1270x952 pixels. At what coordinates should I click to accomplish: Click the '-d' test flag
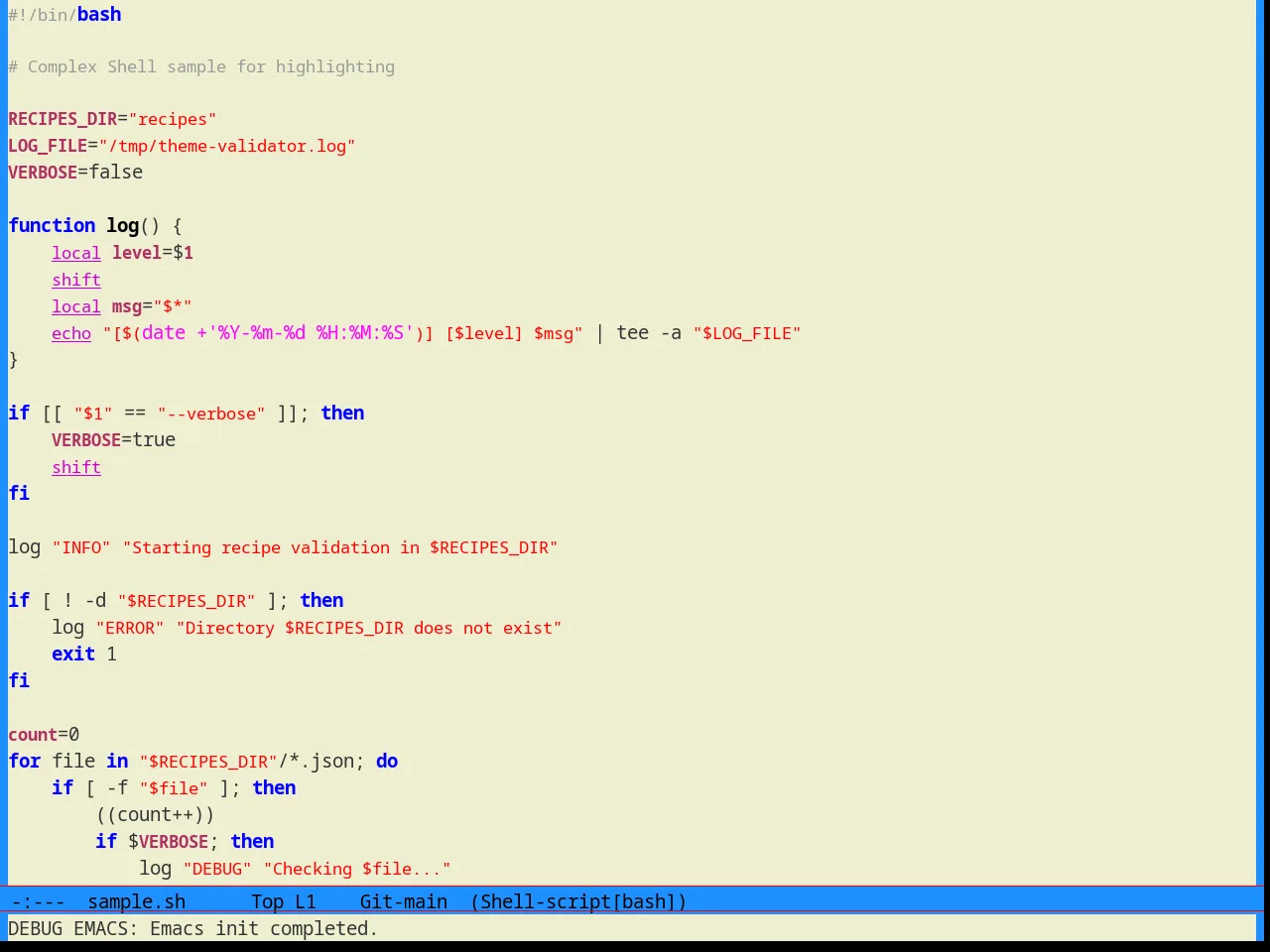pyautogui.click(x=95, y=601)
